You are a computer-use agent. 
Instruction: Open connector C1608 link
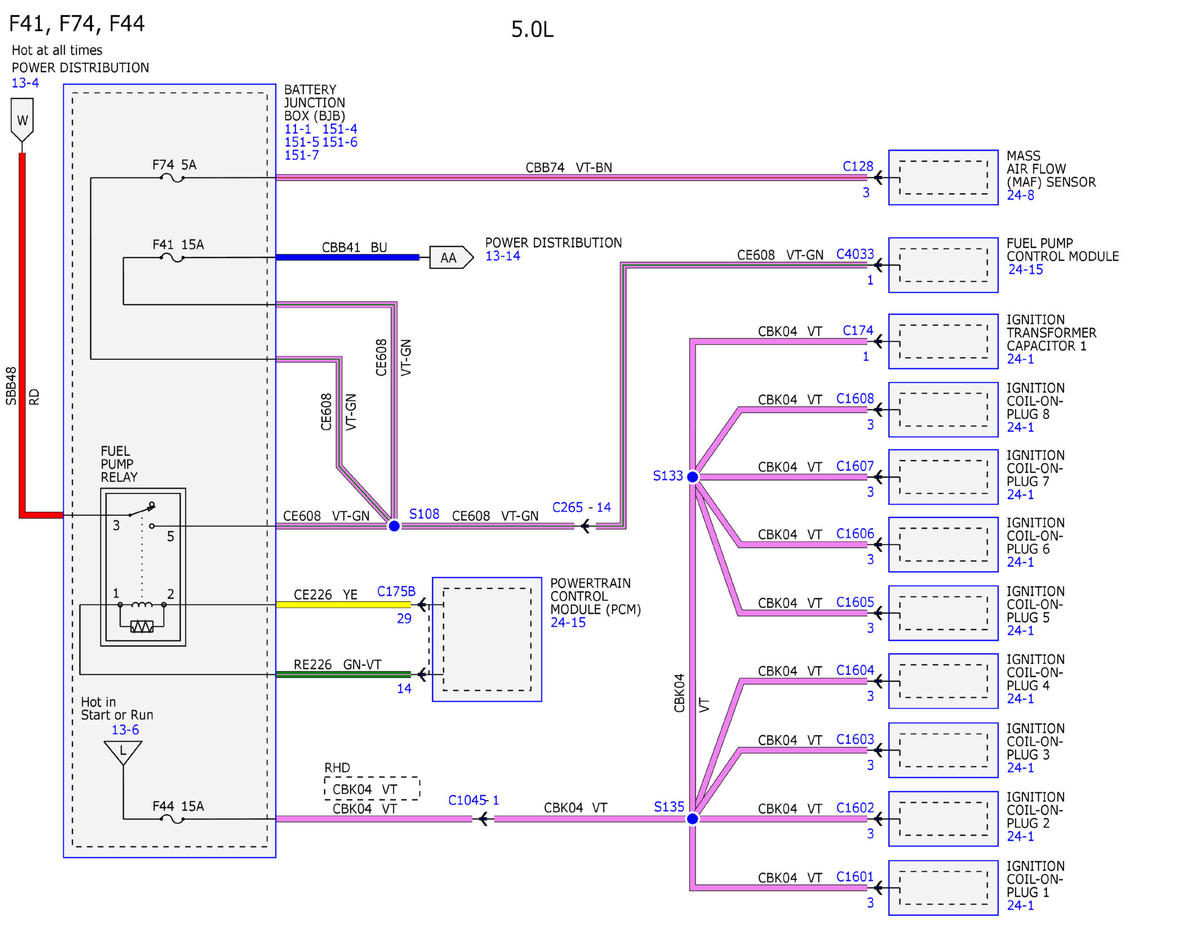tap(855, 398)
